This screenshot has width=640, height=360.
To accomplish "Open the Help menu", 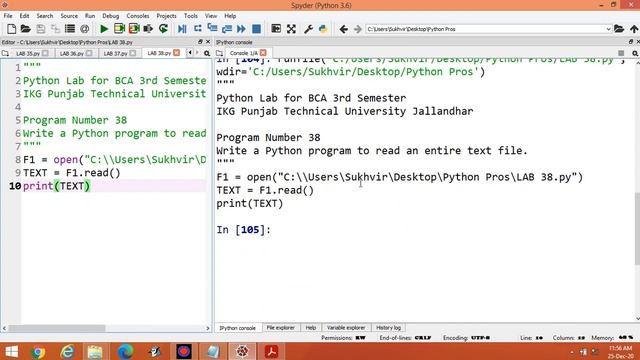I will pyautogui.click(x=230, y=16).
